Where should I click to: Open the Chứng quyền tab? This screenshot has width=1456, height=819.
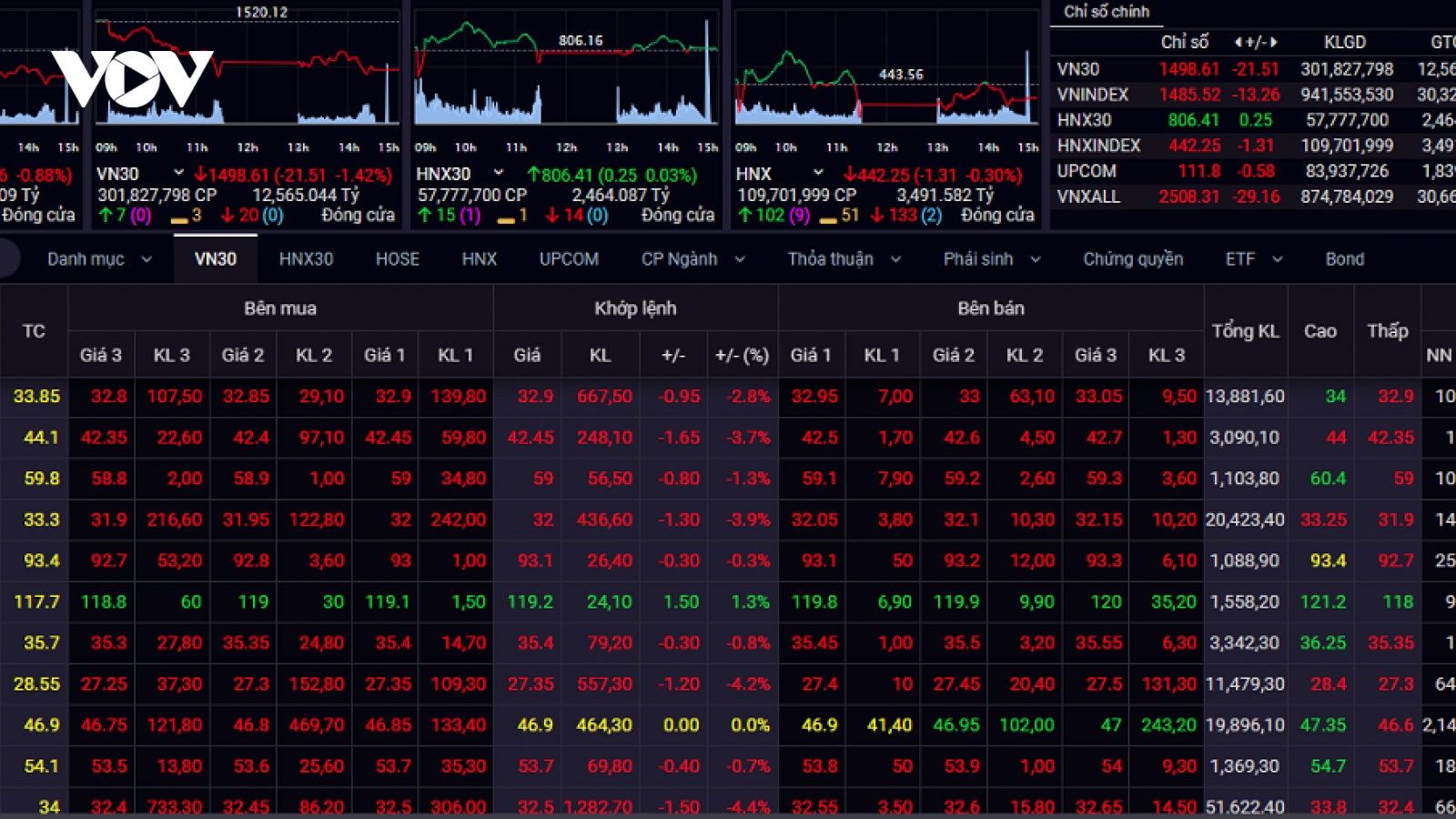1133,259
